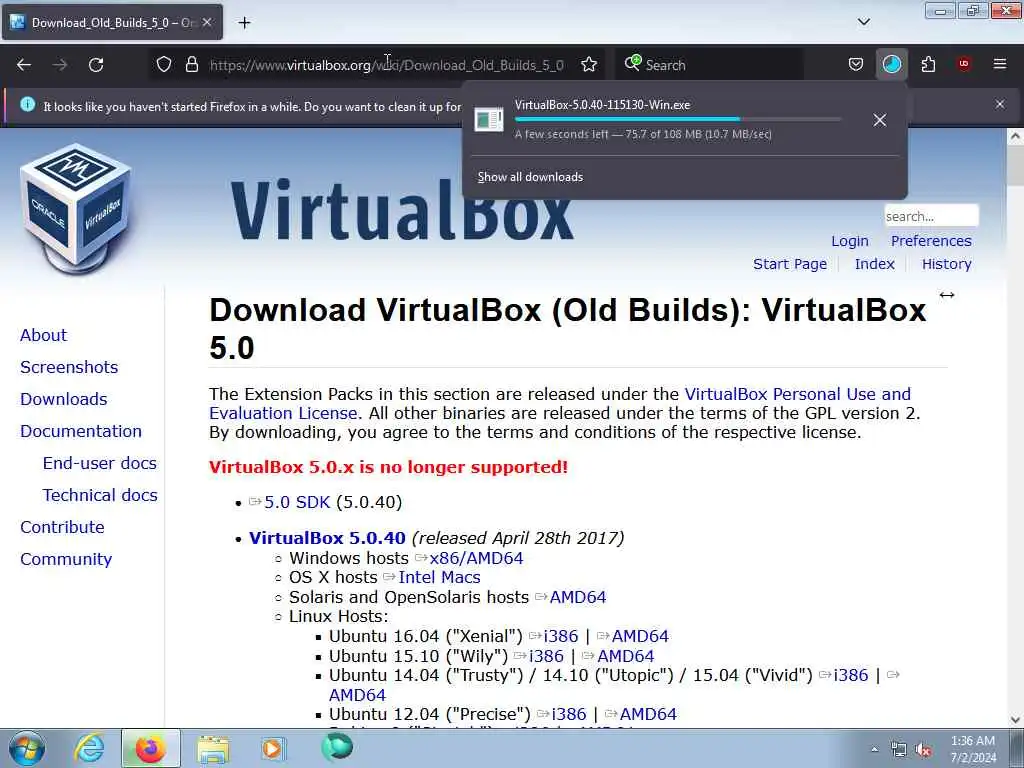Go to Start Page link
Viewport: 1024px width, 768px height.
point(790,264)
